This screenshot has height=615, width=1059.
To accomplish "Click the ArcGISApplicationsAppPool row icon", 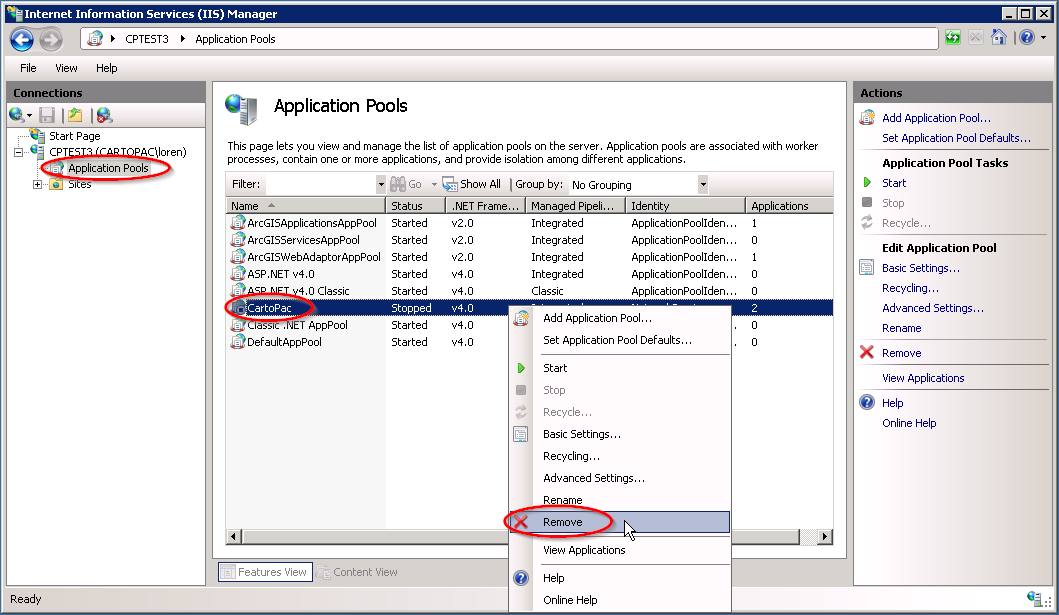I will point(238,223).
